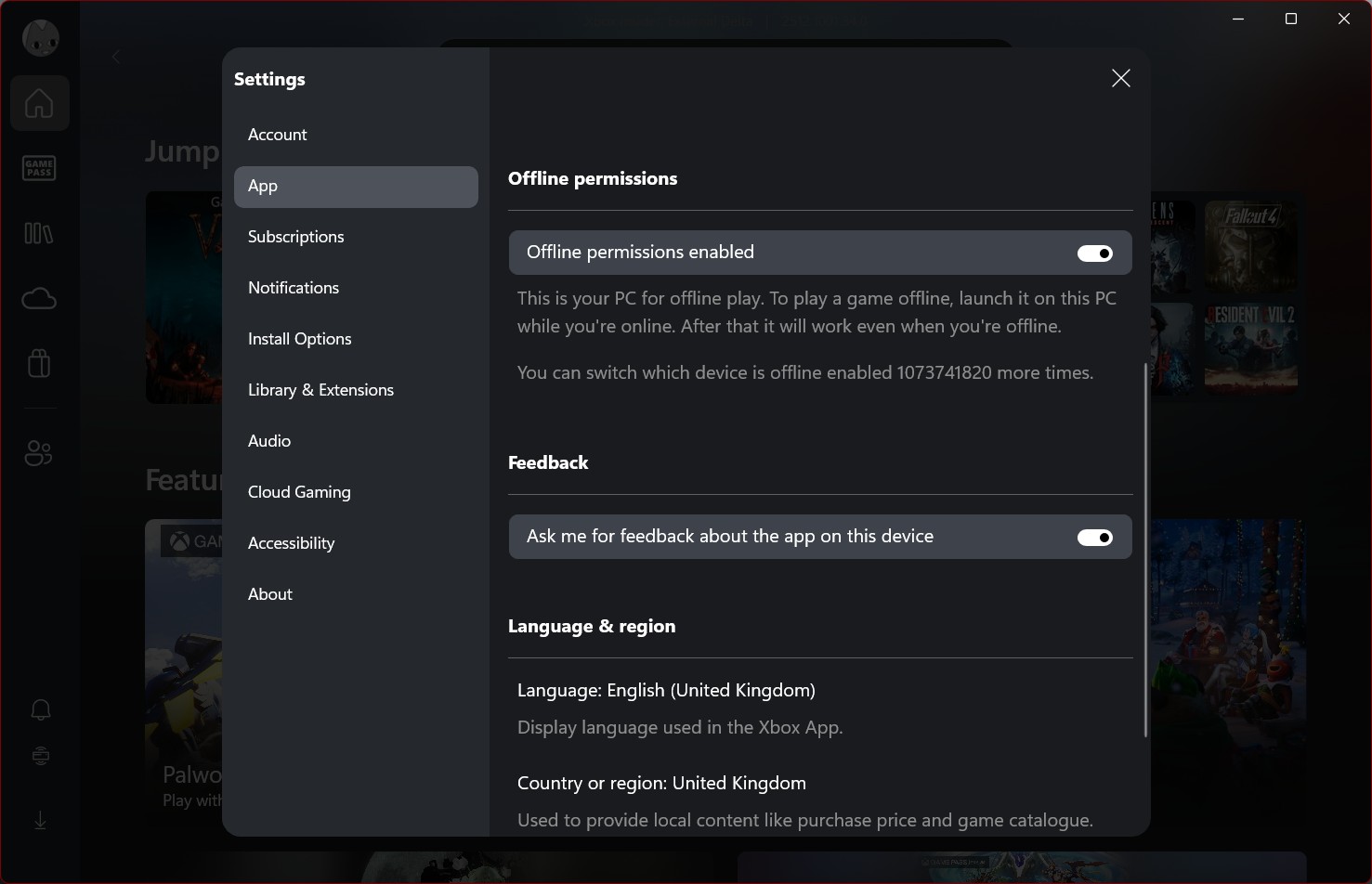This screenshot has height=884, width=1372.
Task: Open the notifications bell icon
Action: tap(40, 710)
